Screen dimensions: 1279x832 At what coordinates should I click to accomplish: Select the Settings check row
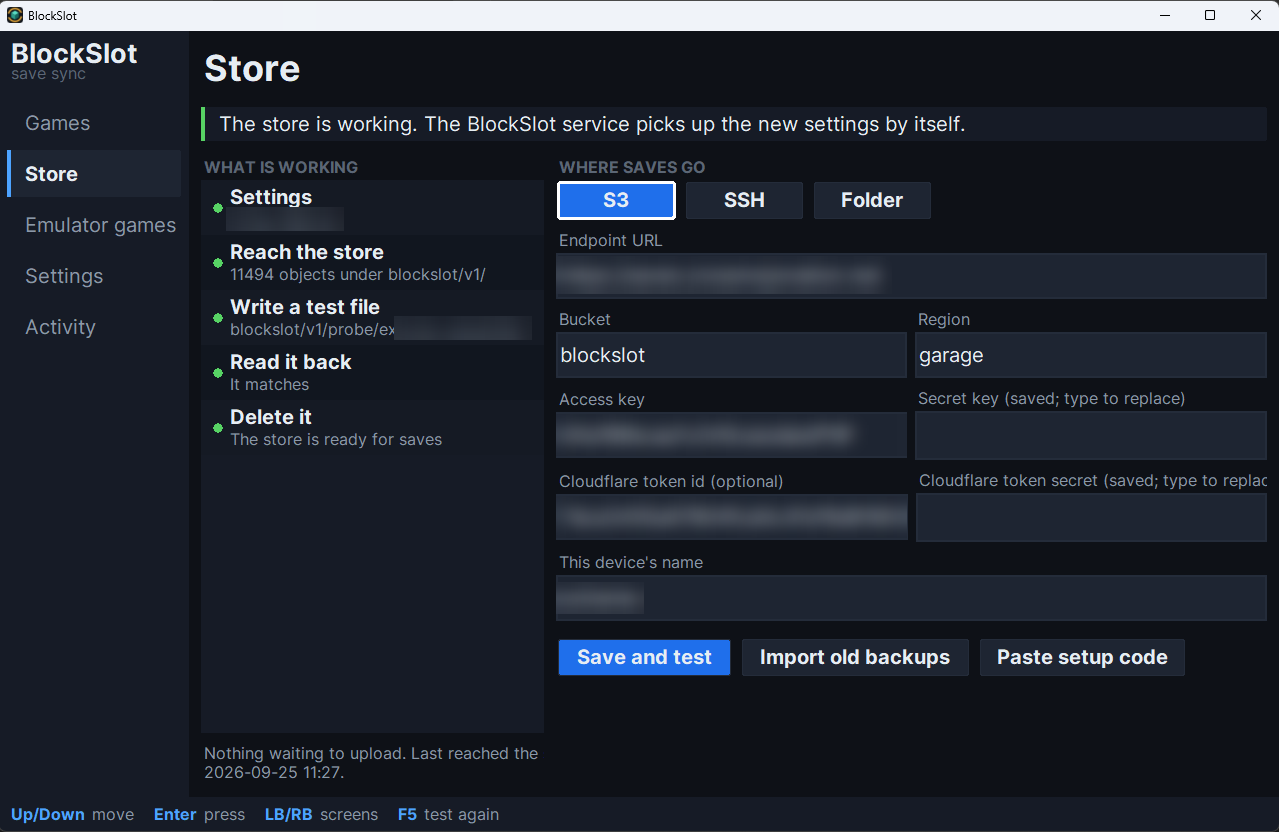pyautogui.click(x=372, y=208)
